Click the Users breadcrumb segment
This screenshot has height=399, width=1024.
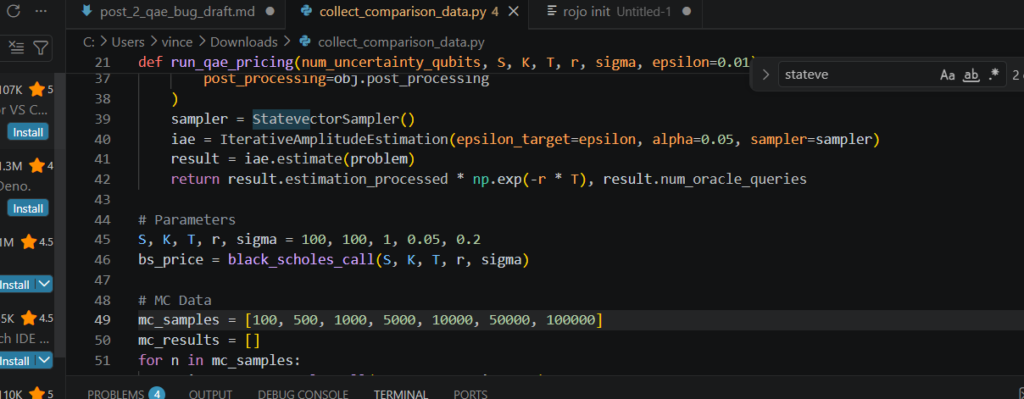[x=128, y=42]
